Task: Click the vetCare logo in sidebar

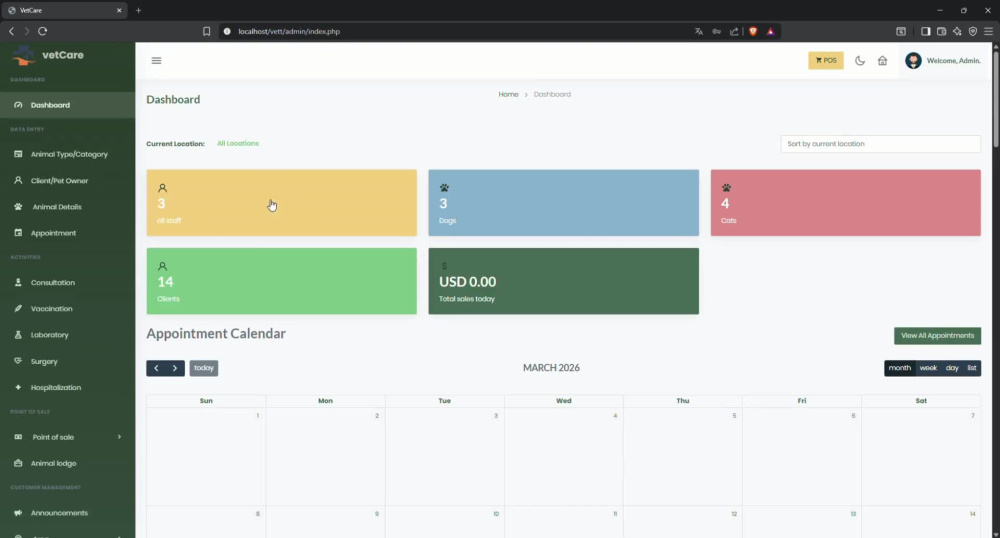Action: click(x=48, y=55)
